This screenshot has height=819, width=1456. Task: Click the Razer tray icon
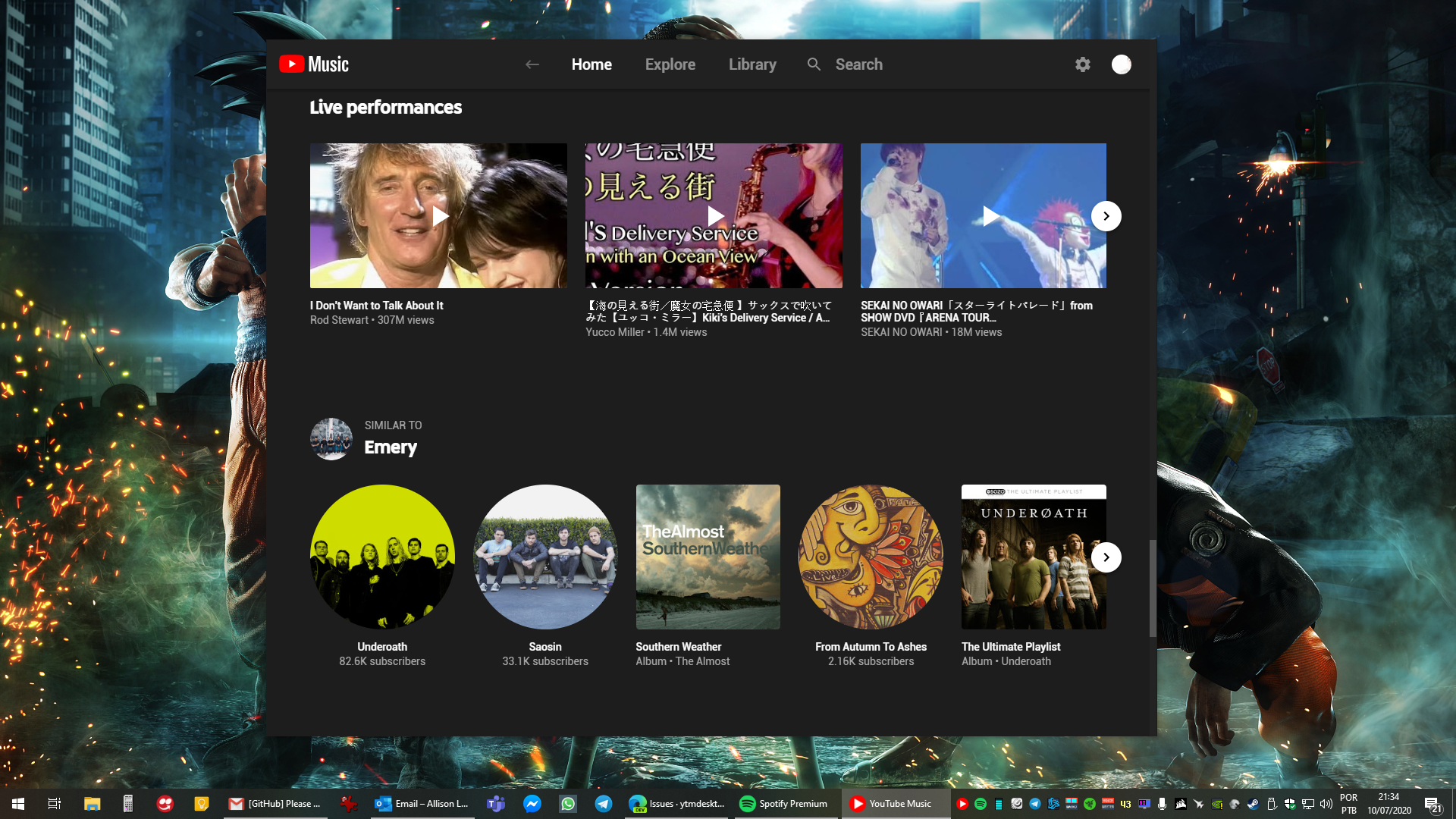coord(1090,804)
